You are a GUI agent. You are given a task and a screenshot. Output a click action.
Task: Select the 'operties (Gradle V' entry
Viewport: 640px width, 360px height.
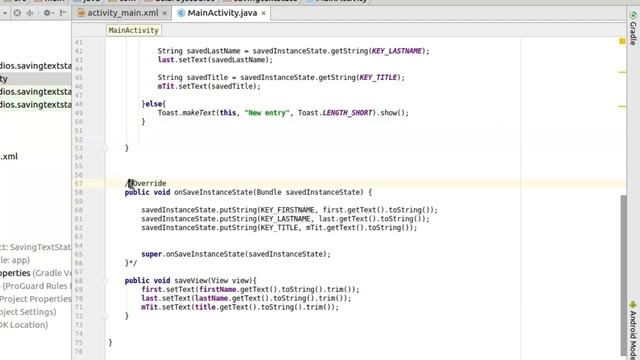tap(36, 273)
